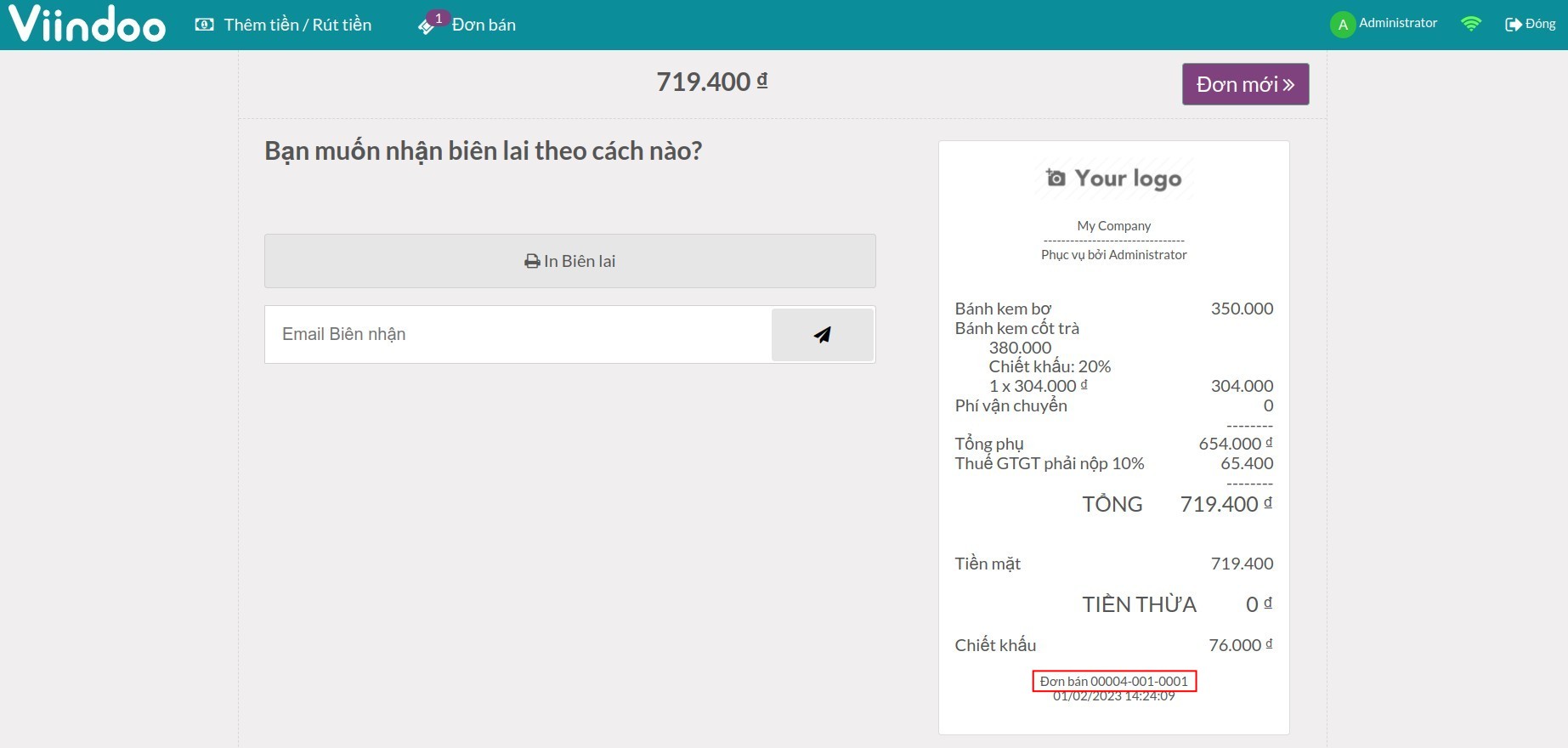Focus the Email Biên nhận field
The height and width of the screenshot is (748, 1568).
518,335
